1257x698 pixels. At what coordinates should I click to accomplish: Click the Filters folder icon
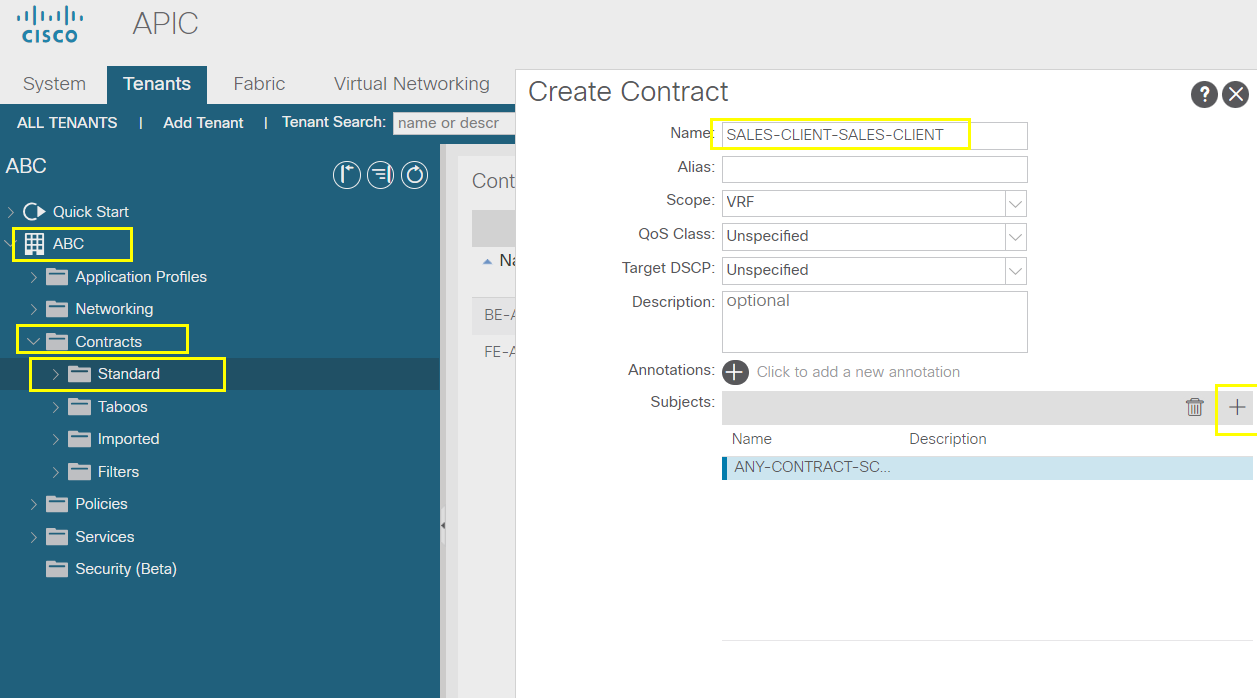pos(79,471)
